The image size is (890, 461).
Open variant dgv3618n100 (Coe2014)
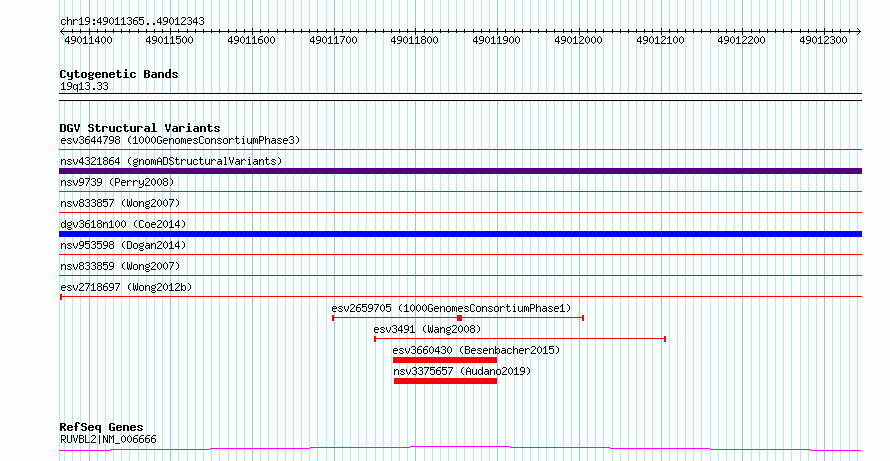[x=123, y=224]
